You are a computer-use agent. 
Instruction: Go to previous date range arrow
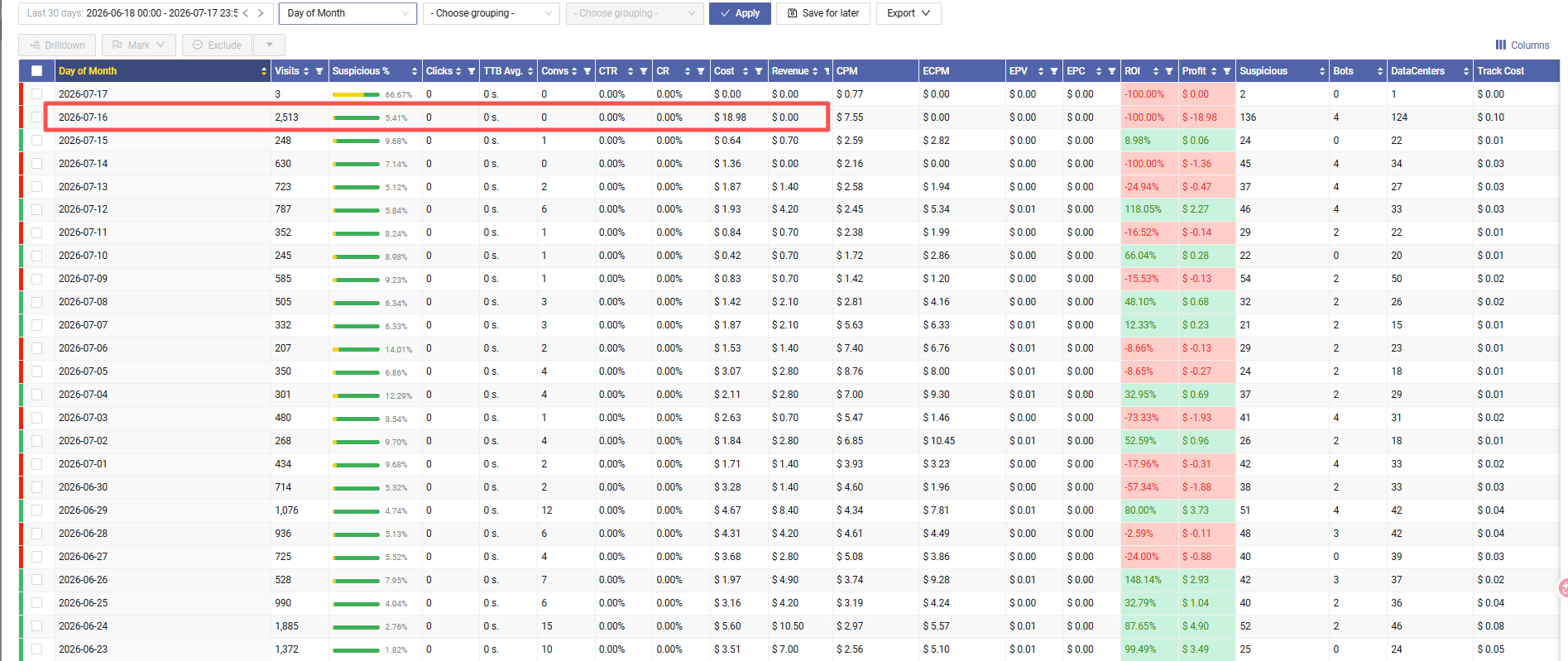click(x=246, y=13)
